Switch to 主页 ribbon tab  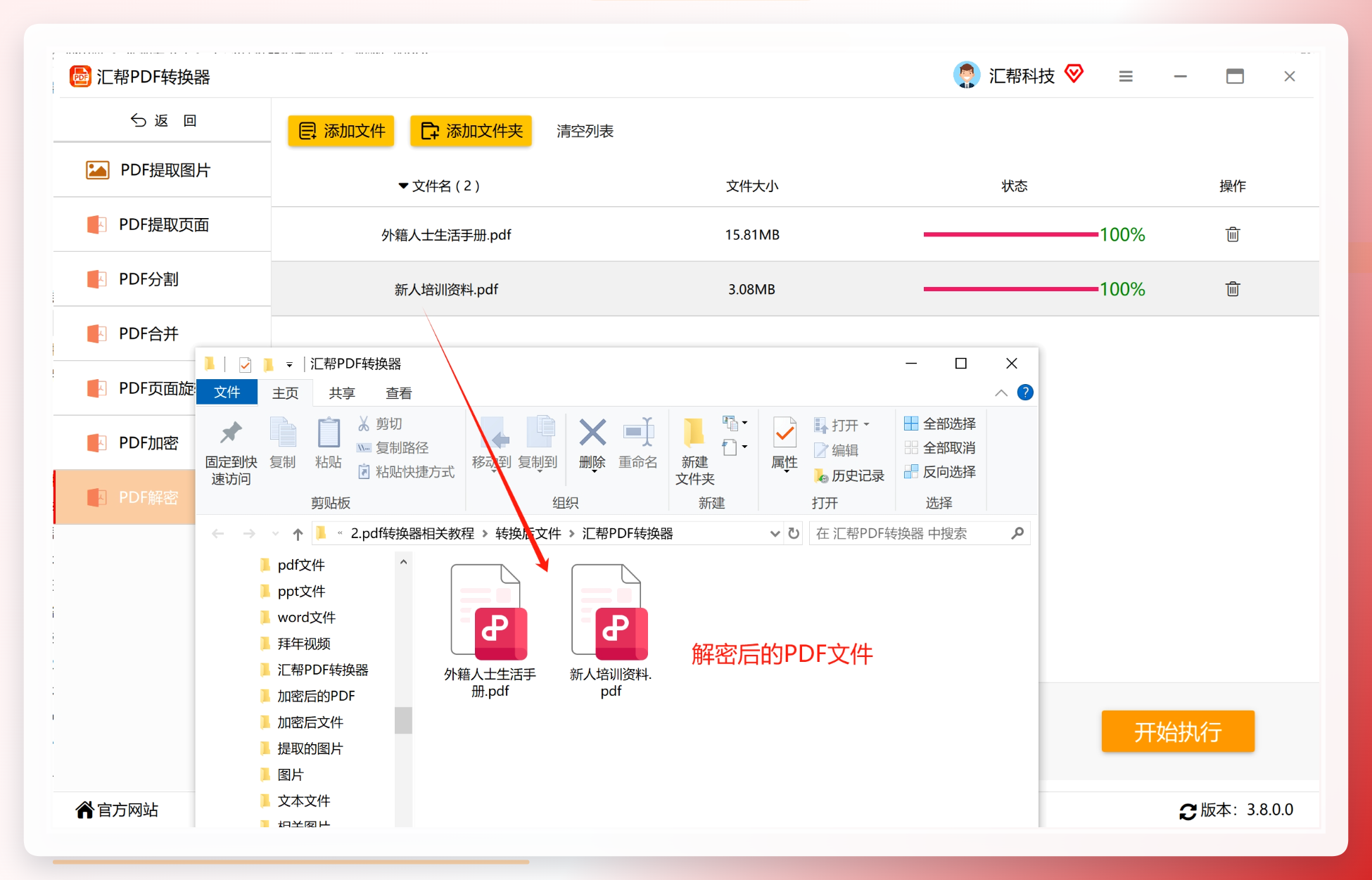pyautogui.click(x=286, y=393)
